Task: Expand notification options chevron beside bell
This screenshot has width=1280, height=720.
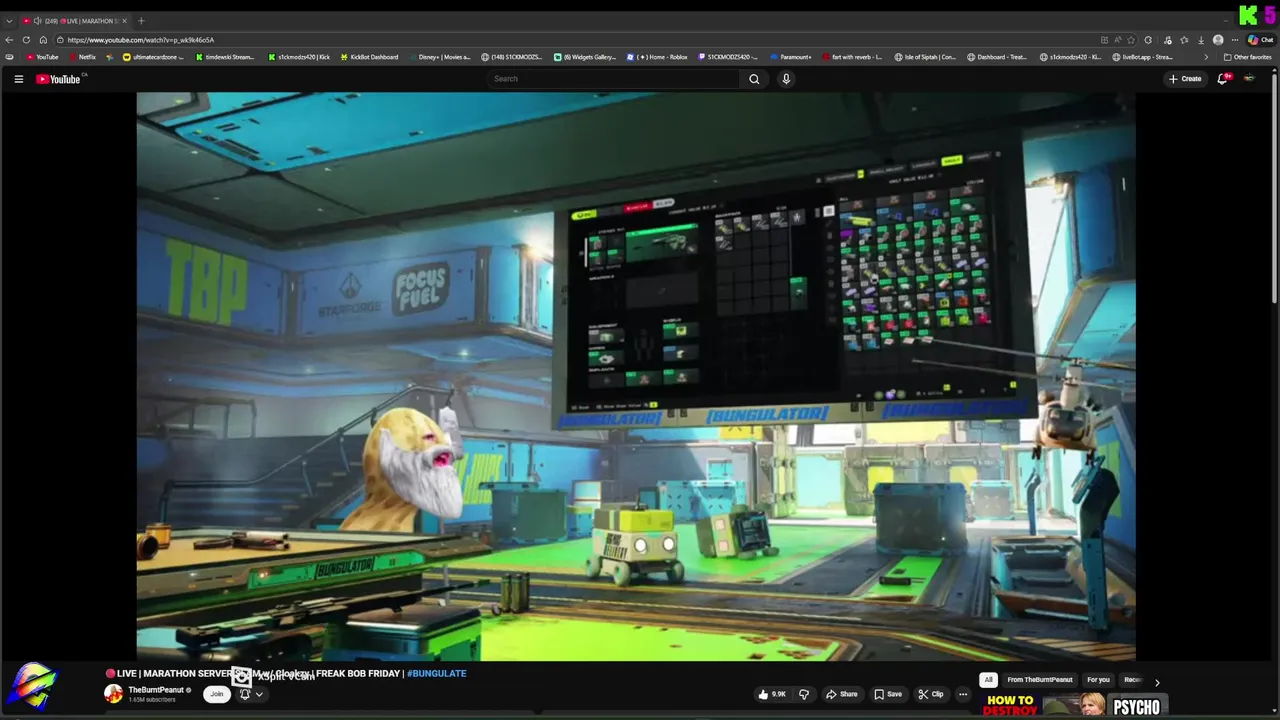Action: pos(259,694)
